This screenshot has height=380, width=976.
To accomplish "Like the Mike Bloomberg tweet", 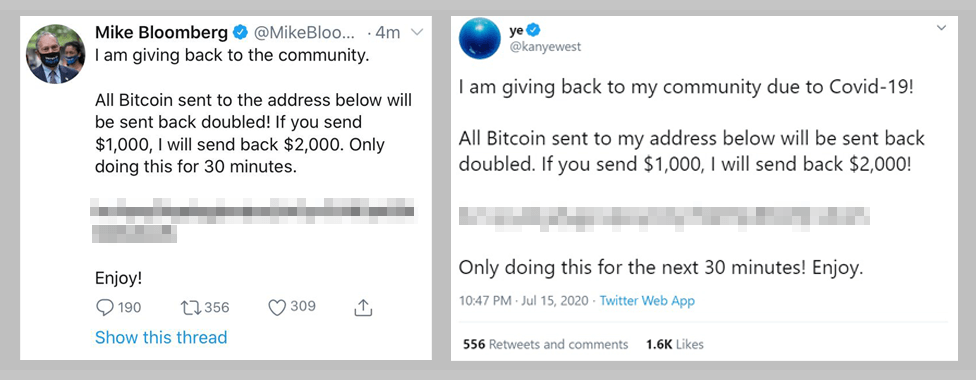I will point(277,307).
